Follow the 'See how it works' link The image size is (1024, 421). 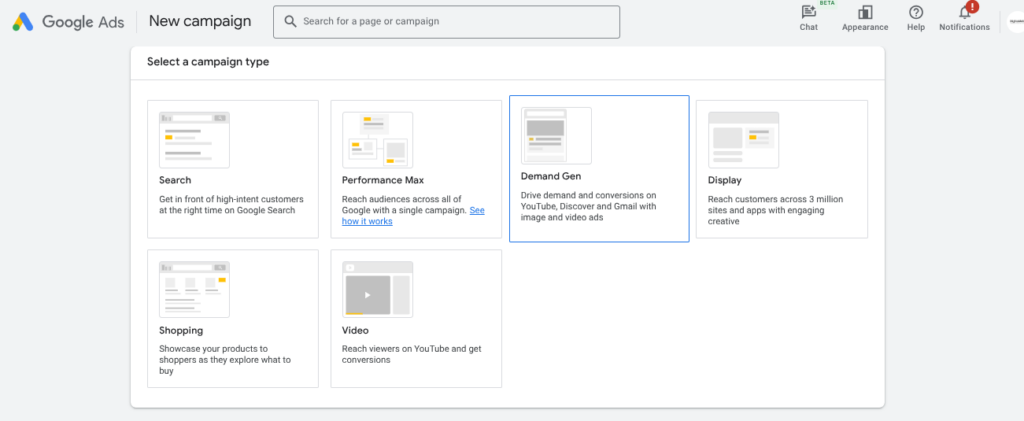(x=413, y=216)
